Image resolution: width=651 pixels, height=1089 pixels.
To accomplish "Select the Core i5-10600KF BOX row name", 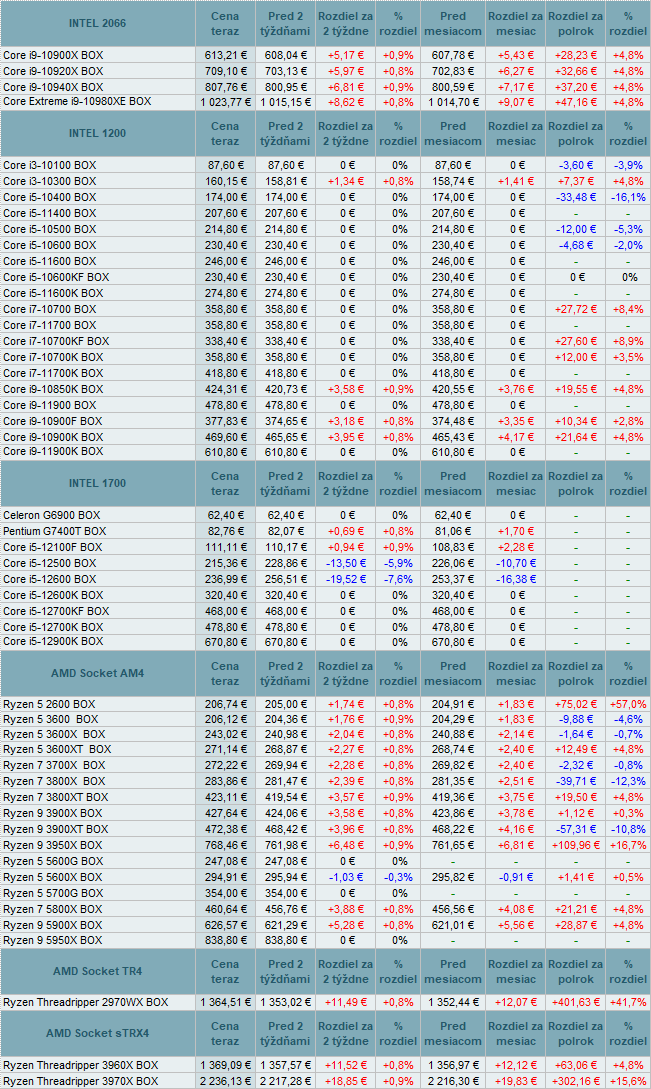I will pos(56,277).
